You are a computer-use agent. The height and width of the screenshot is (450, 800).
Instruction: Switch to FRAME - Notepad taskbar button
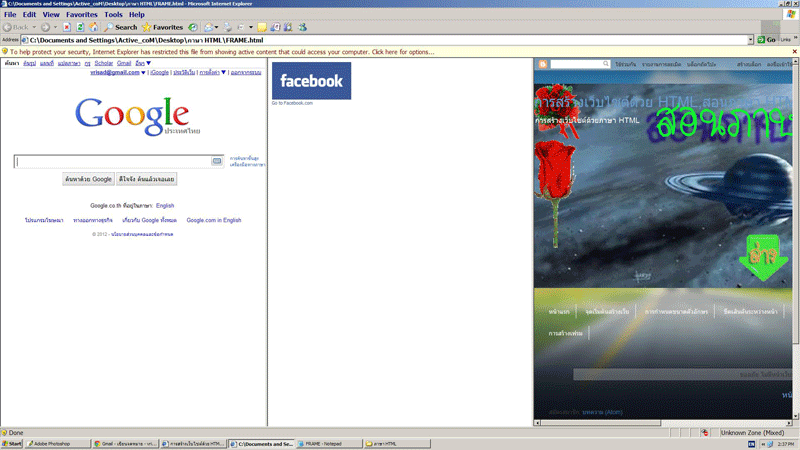point(330,444)
